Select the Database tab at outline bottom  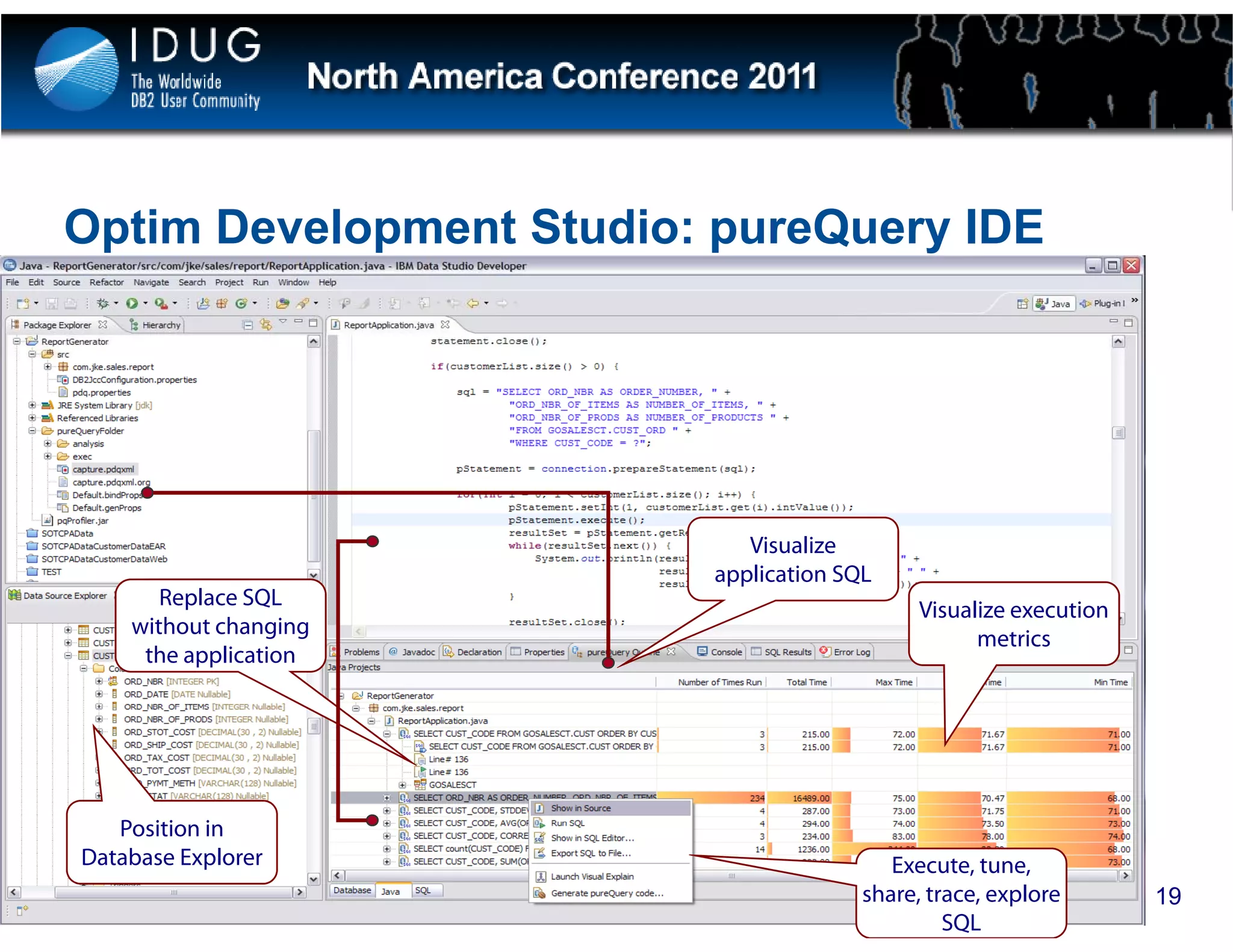coord(352,891)
